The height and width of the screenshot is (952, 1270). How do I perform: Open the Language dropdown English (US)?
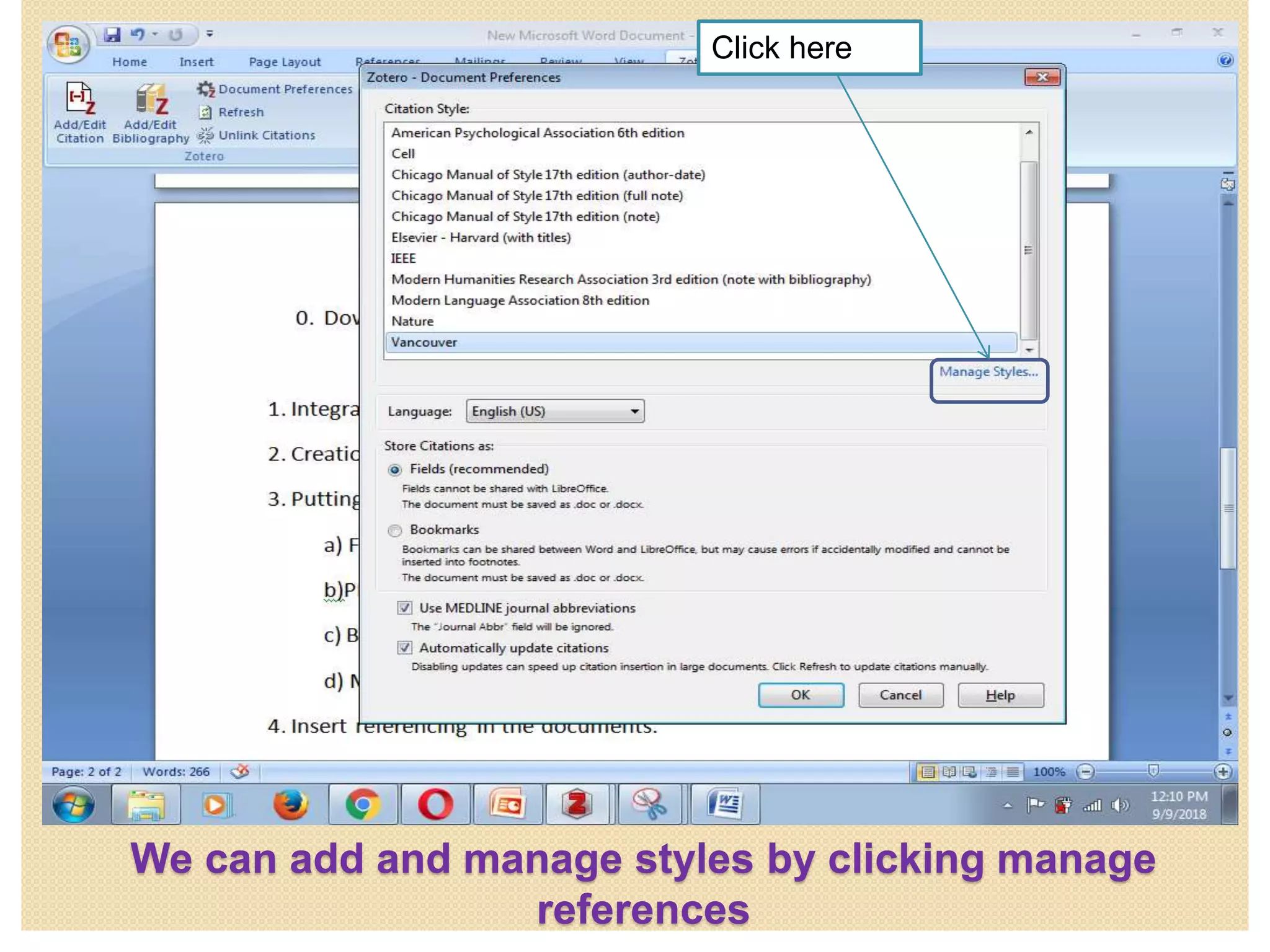tap(555, 412)
